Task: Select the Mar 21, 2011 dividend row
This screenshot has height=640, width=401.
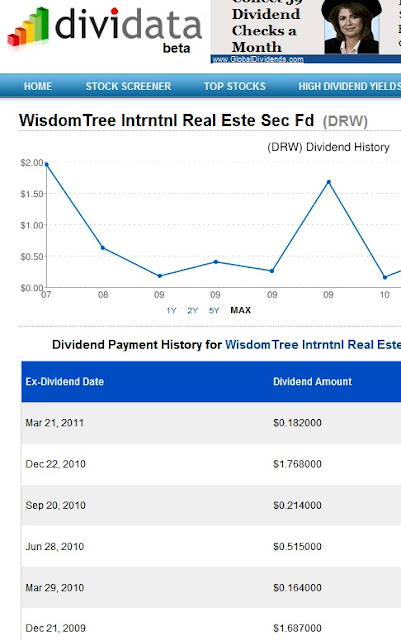Action: 211,423
